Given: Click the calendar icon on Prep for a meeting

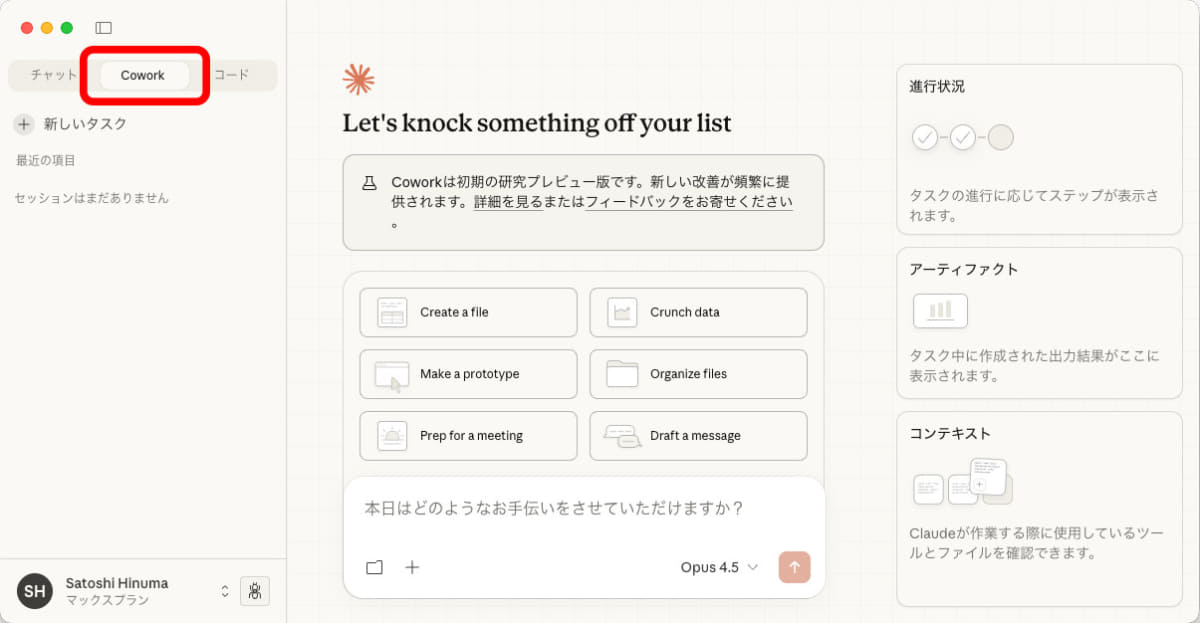Looking at the screenshot, I should pyautogui.click(x=392, y=435).
